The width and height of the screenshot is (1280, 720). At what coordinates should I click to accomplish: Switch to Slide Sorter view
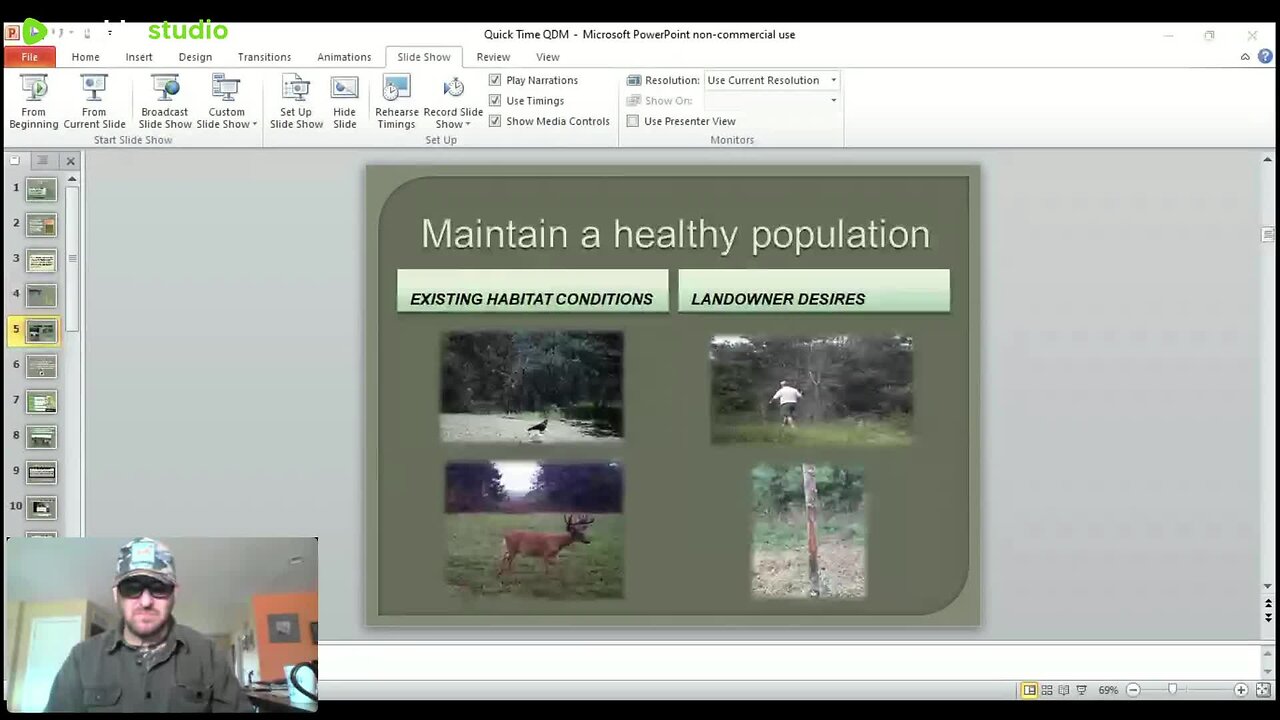tap(1047, 690)
